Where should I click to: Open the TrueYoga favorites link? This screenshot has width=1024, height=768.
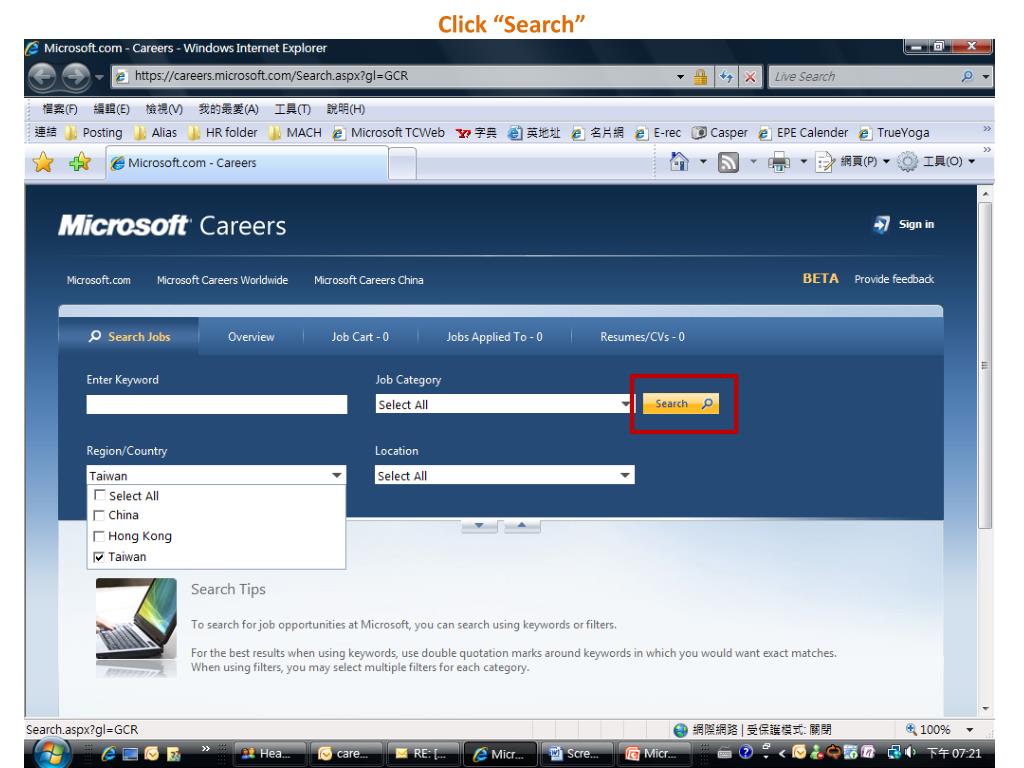coord(894,133)
